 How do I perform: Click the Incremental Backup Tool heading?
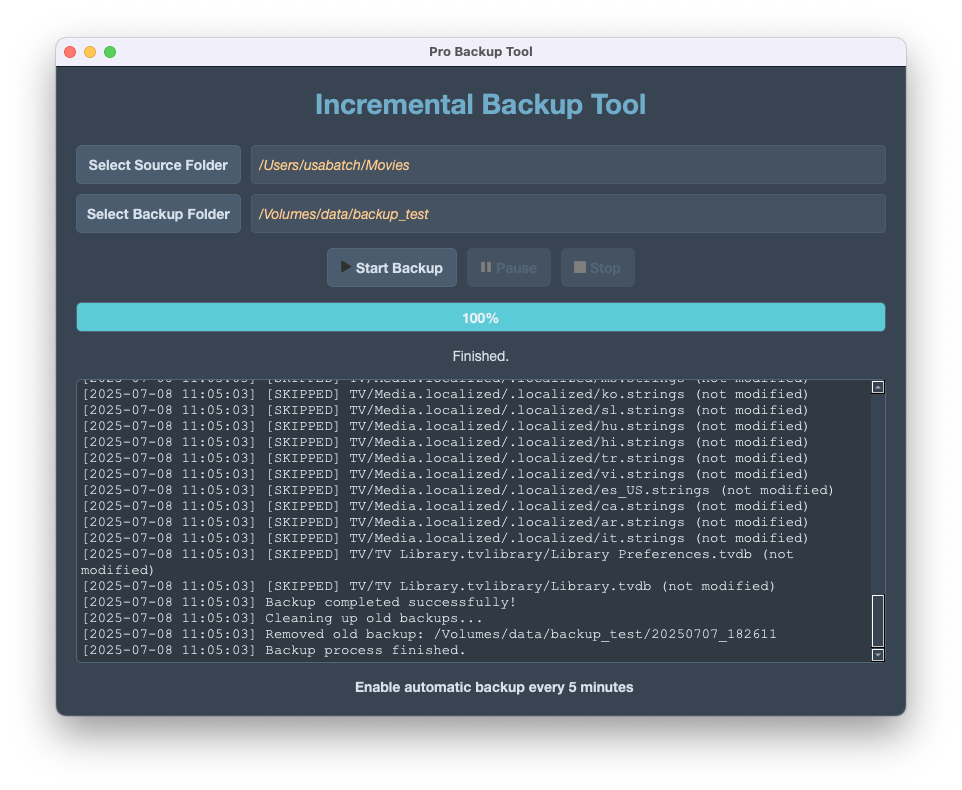480,104
